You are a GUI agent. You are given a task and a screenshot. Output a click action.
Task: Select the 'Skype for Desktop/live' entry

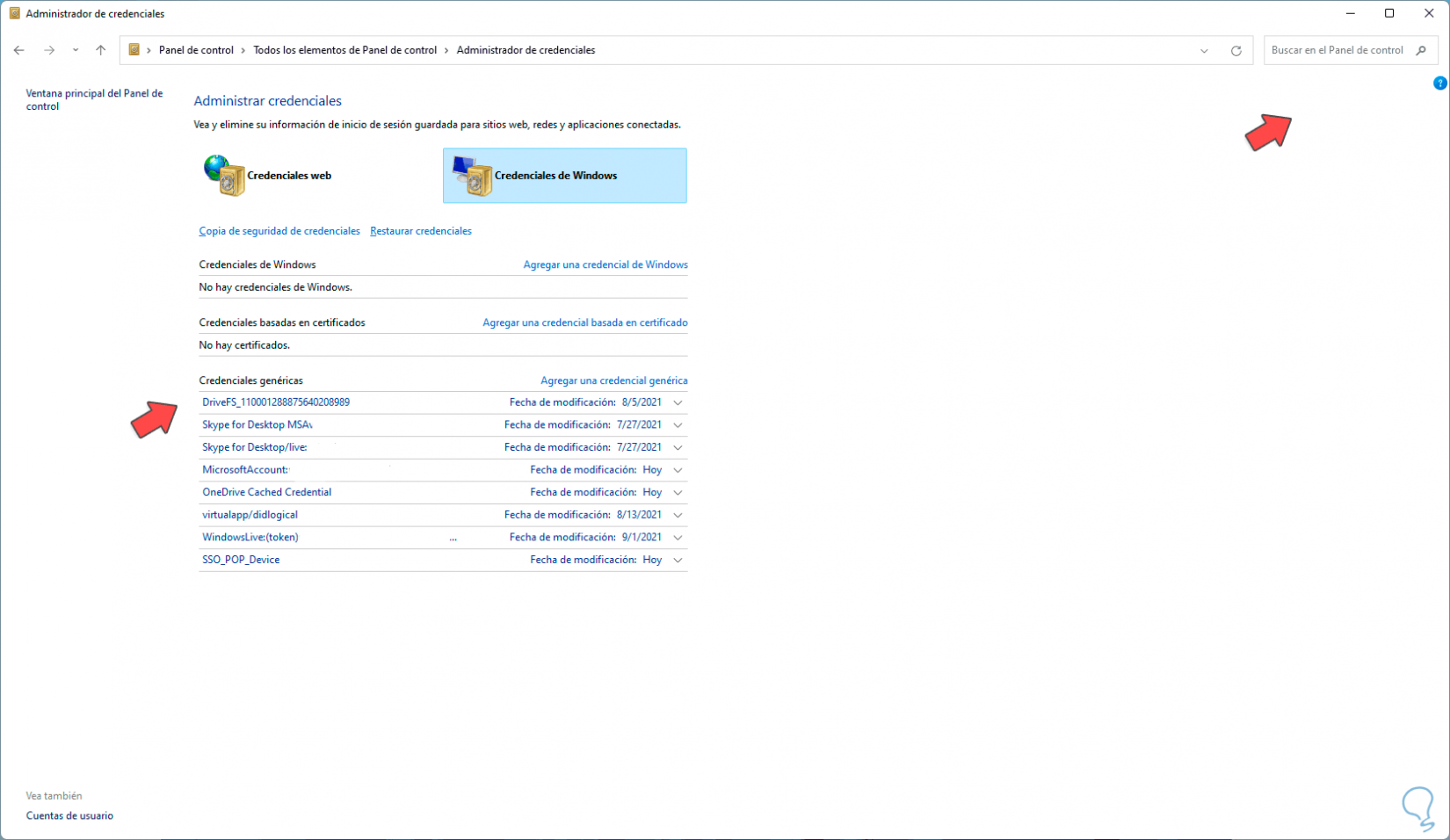[x=255, y=447]
